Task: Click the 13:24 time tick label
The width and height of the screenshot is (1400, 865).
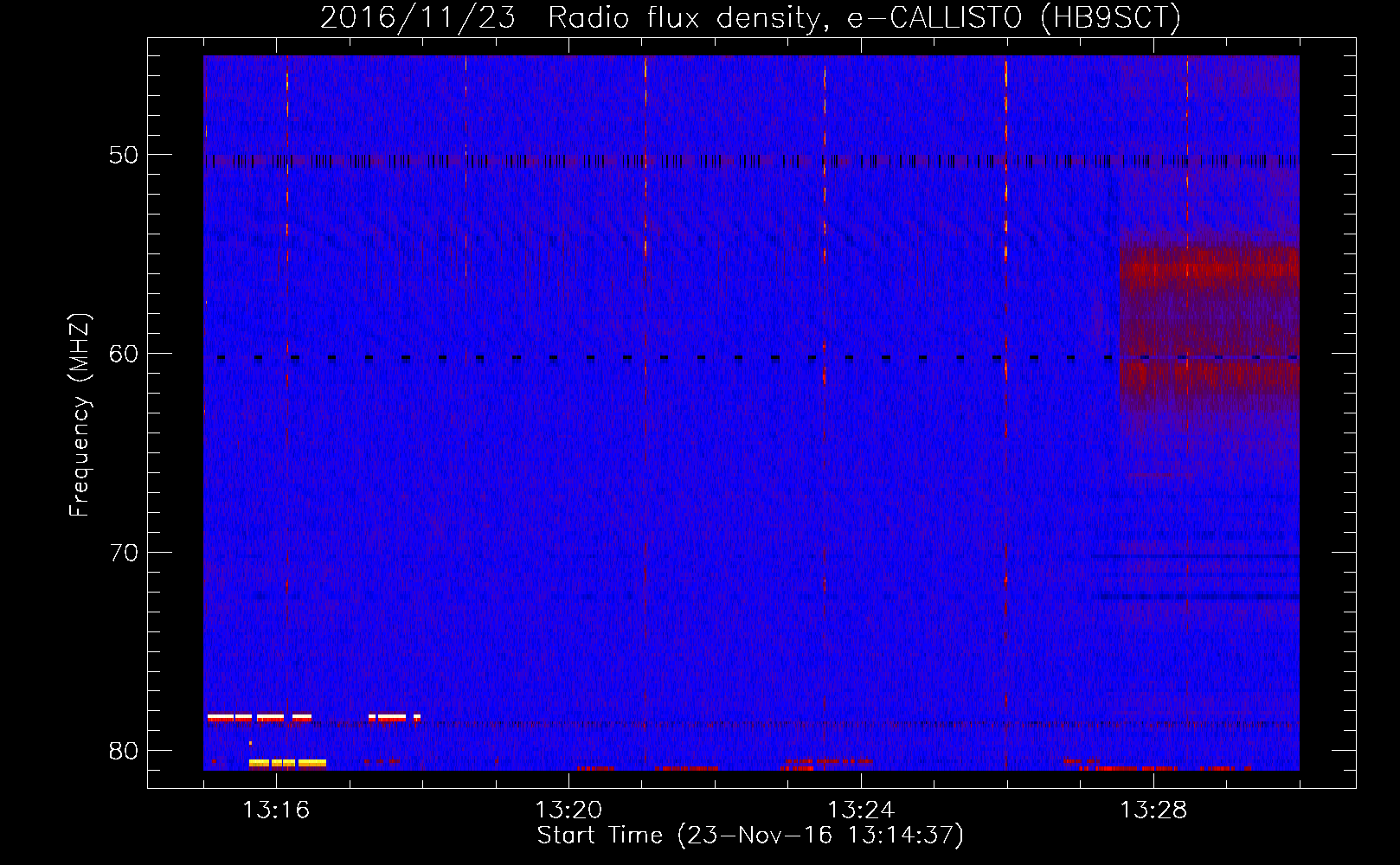Action: tap(861, 810)
